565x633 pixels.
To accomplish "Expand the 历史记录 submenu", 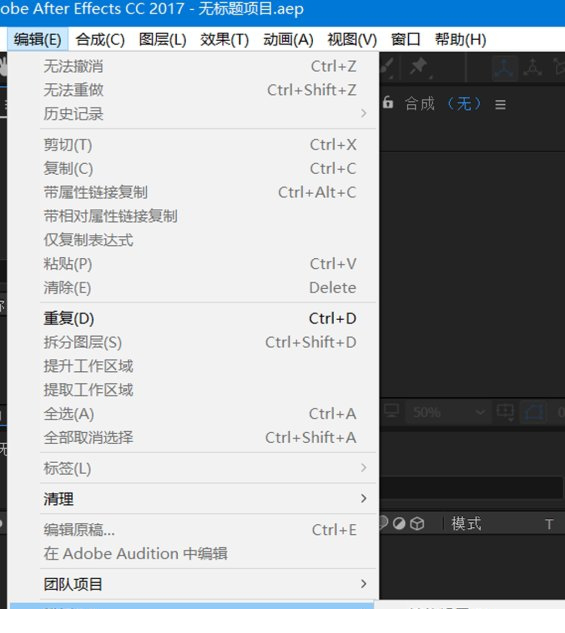I will [x=193, y=114].
